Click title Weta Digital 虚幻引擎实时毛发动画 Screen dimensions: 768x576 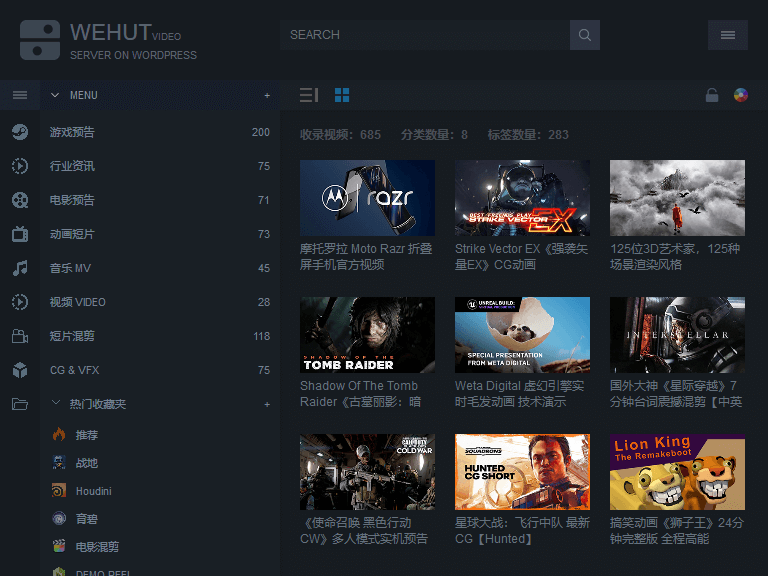(x=520, y=394)
